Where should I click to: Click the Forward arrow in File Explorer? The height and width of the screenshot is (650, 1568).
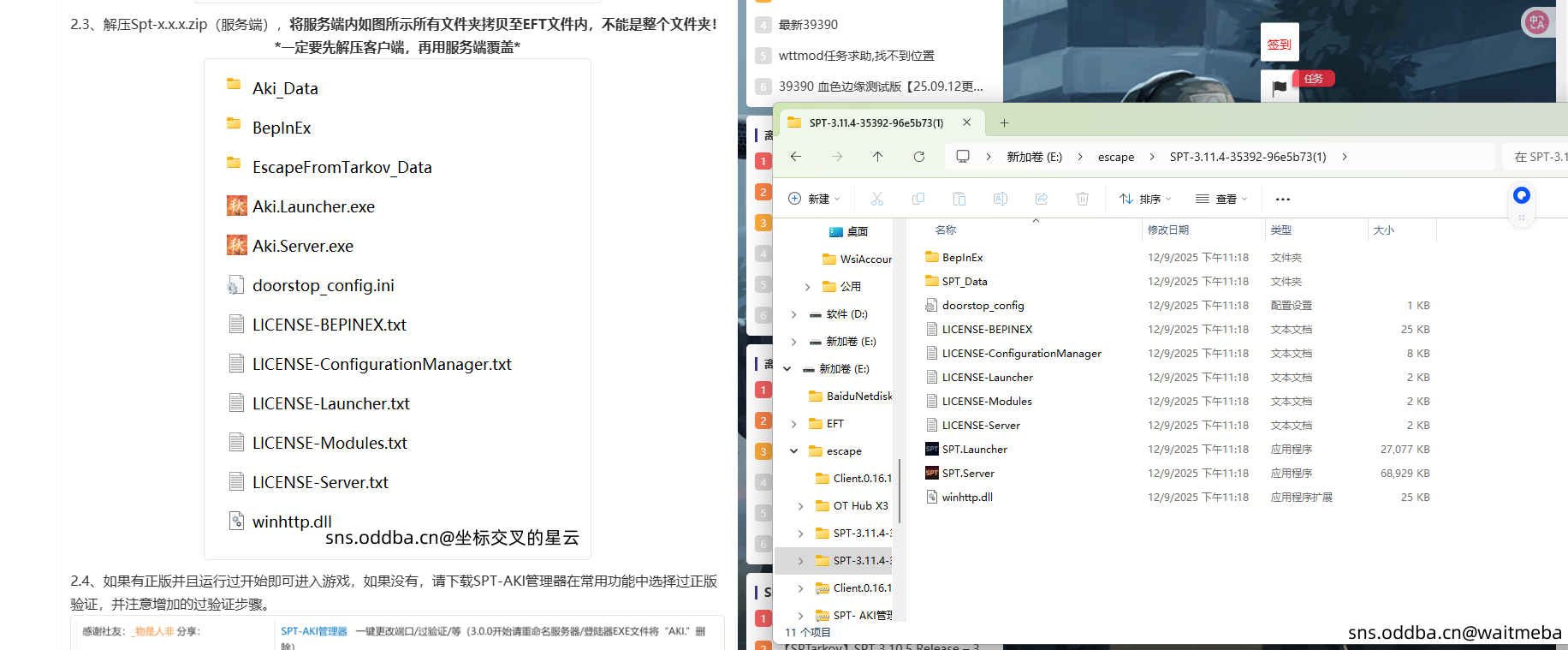click(837, 157)
